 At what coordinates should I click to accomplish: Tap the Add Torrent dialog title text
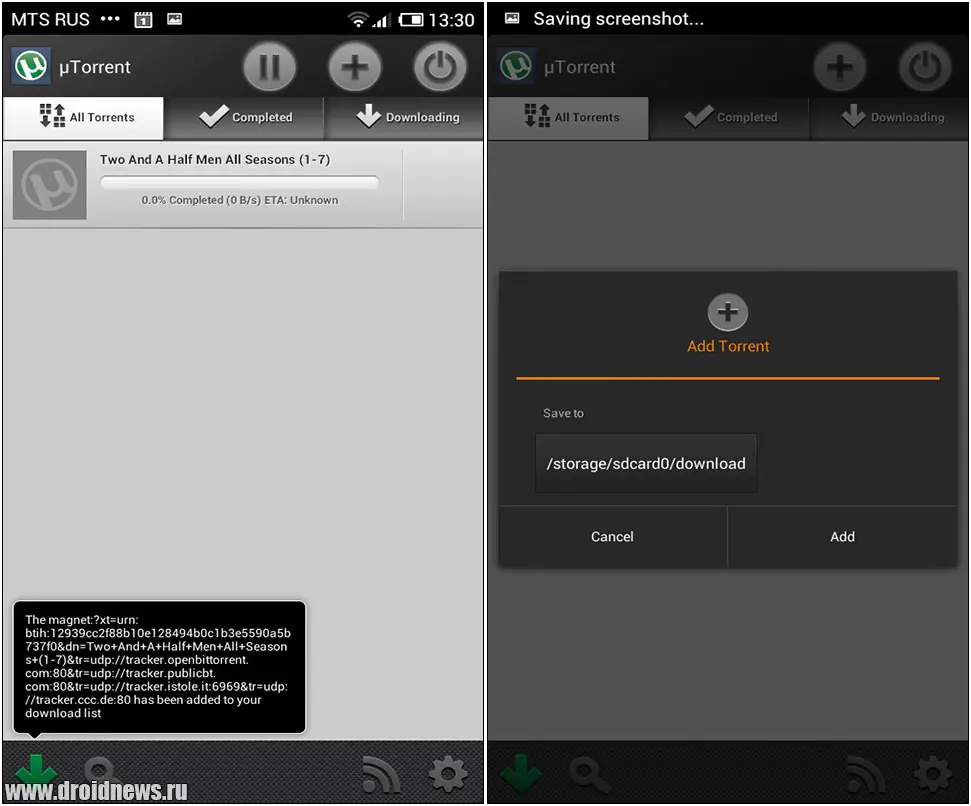728,346
